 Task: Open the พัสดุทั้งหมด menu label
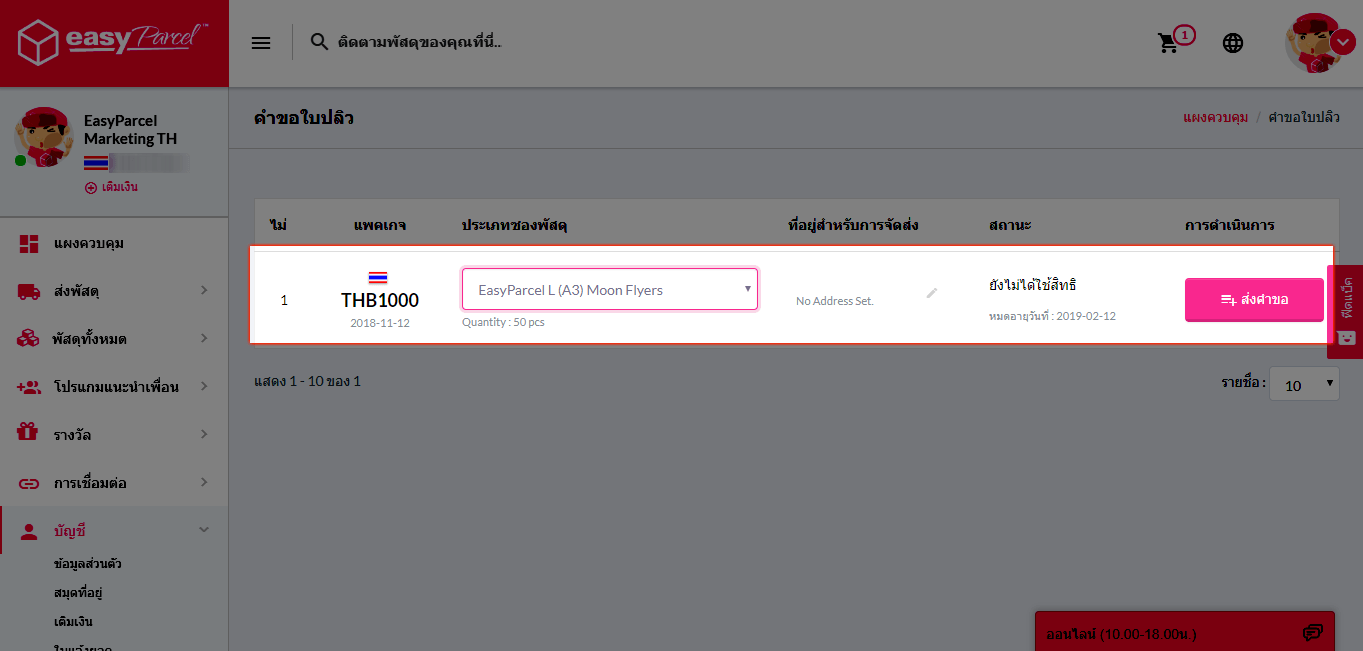pyautogui.click(x=90, y=339)
